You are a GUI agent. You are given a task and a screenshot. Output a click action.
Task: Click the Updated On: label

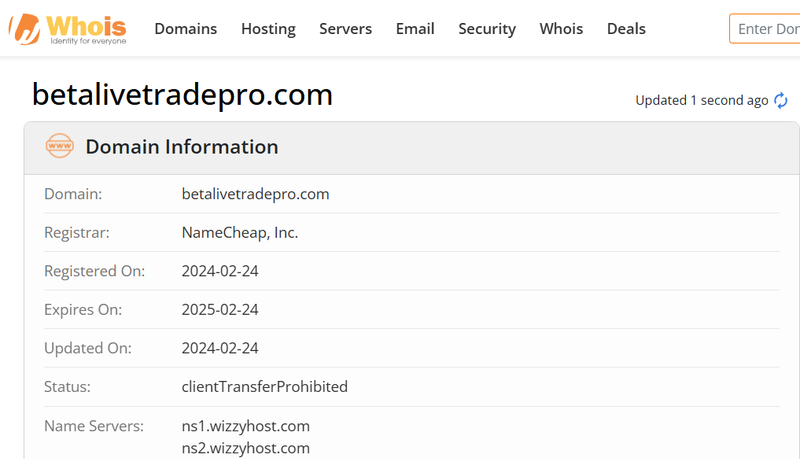tap(88, 348)
